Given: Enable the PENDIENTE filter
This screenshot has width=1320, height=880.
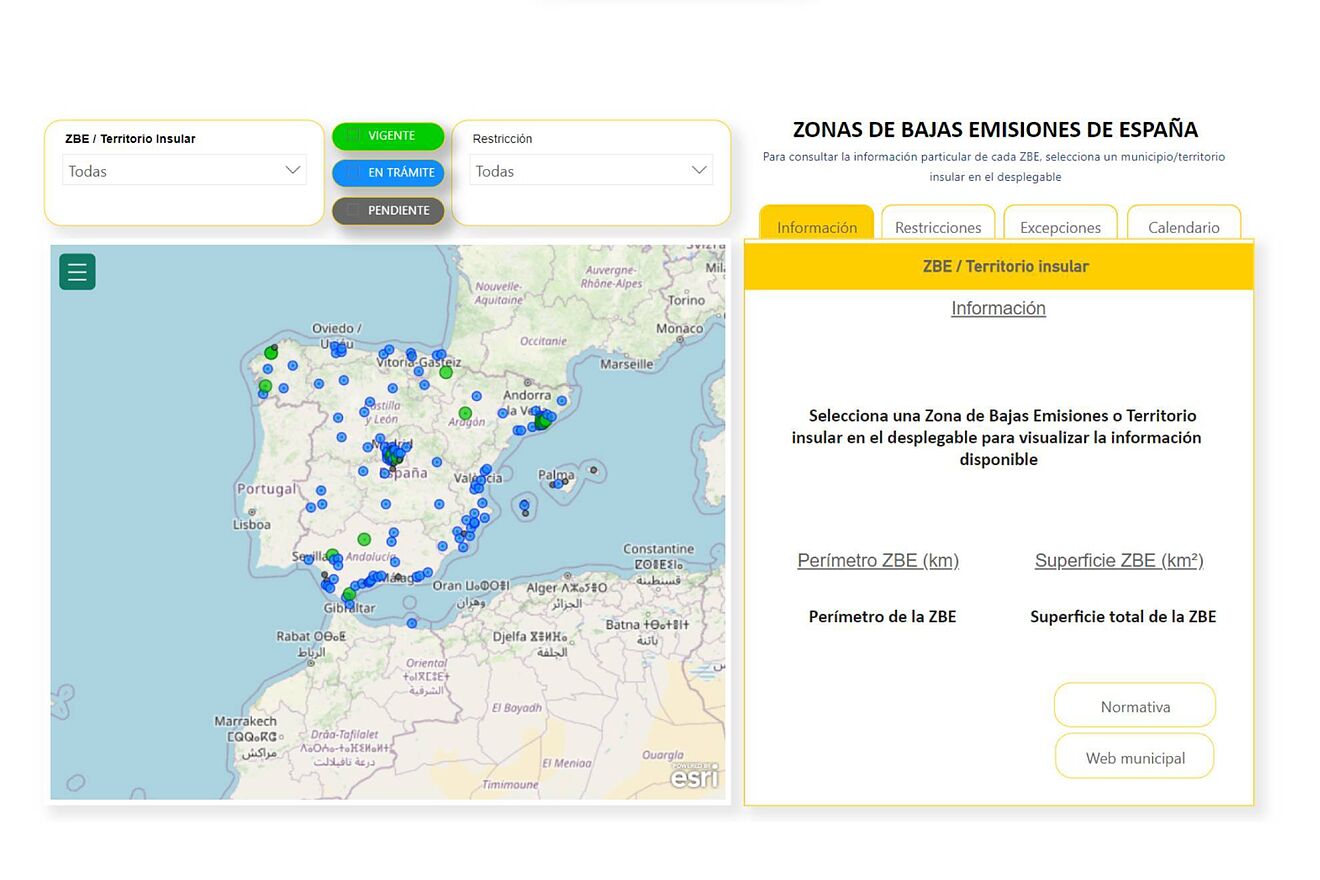Looking at the screenshot, I should coord(388,209).
